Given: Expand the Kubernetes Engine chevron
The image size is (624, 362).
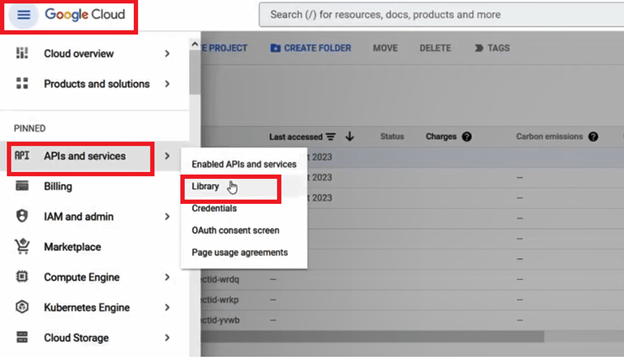Looking at the screenshot, I should pos(167,307).
